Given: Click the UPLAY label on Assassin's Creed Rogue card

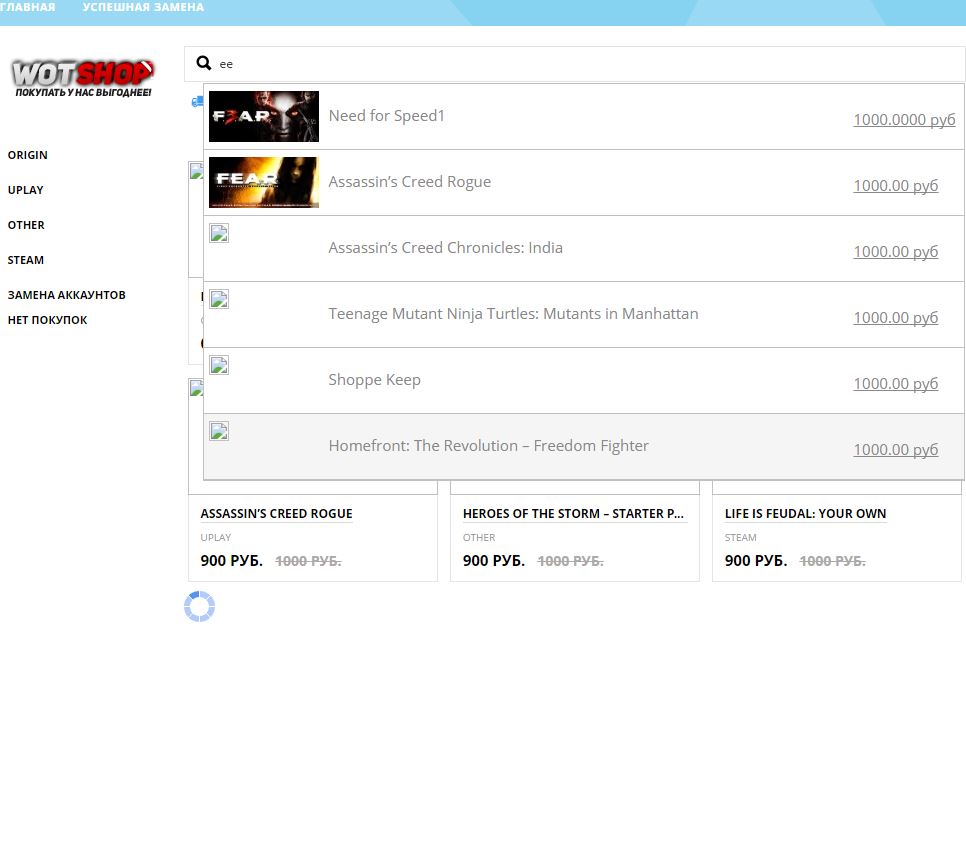Looking at the screenshot, I should (216, 538).
